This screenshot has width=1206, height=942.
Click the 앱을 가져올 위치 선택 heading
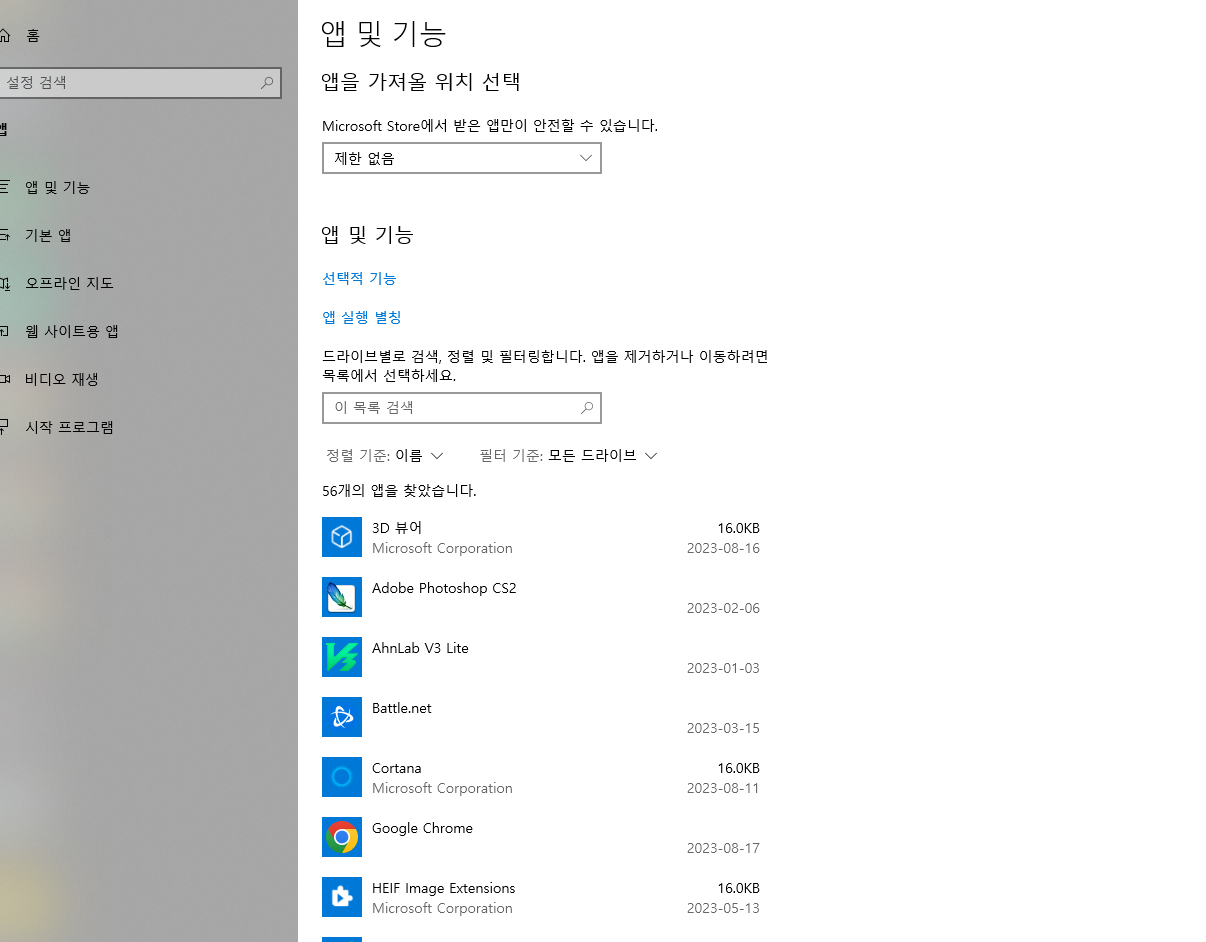tap(421, 81)
